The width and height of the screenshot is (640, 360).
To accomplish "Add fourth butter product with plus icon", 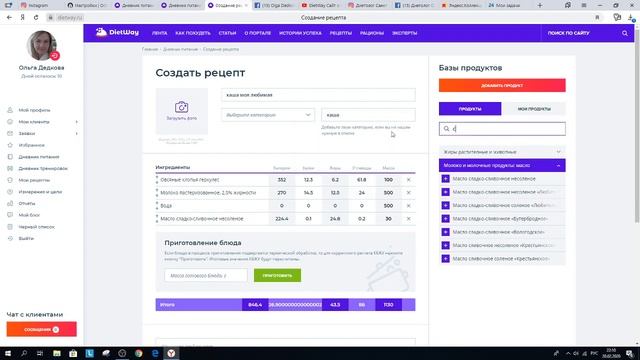I will click(445, 219).
